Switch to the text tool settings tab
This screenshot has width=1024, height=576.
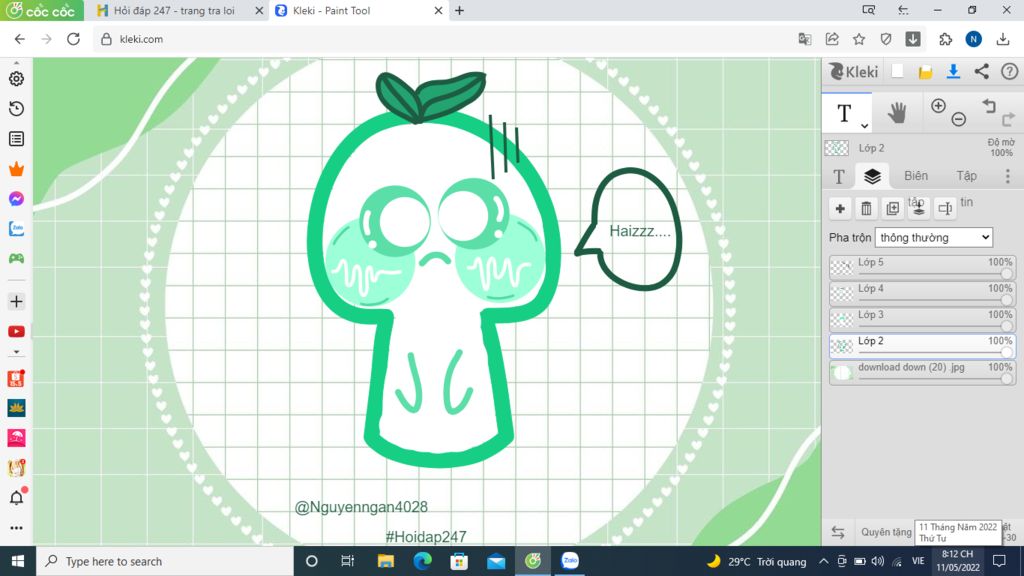839,176
